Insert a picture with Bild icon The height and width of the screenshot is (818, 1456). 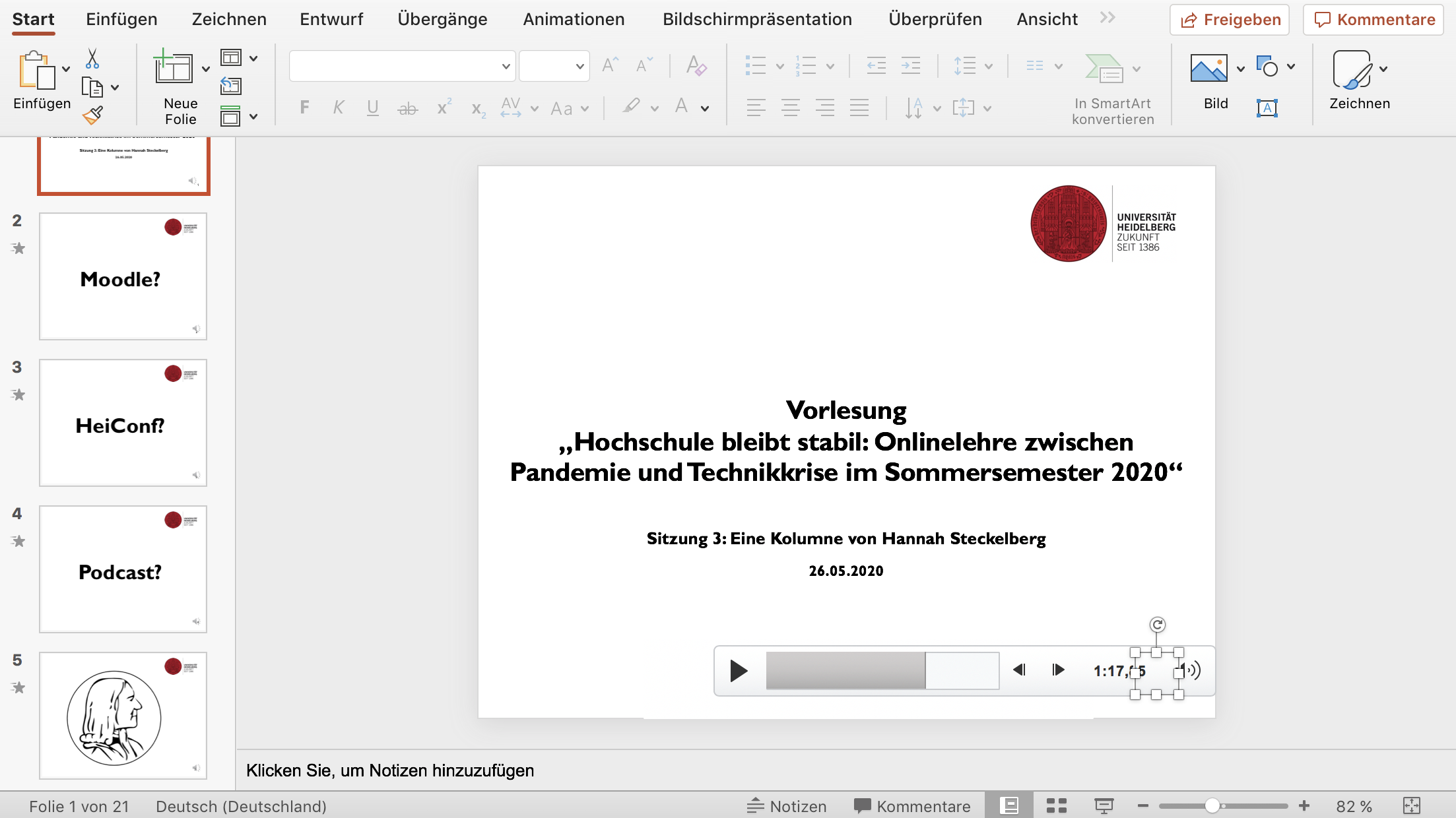click(x=1208, y=69)
